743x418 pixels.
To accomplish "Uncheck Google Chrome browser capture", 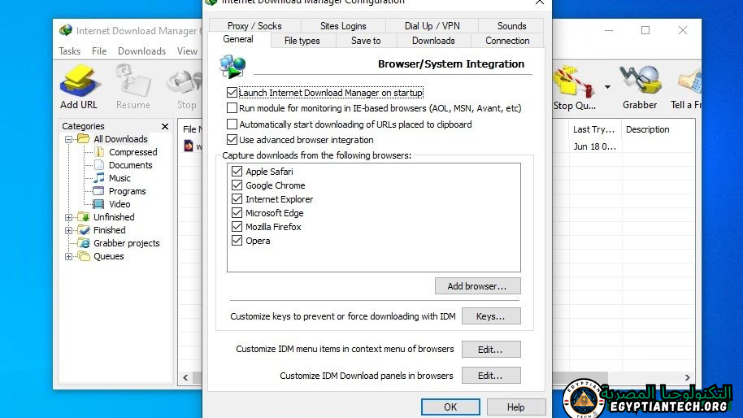I will click(237, 185).
